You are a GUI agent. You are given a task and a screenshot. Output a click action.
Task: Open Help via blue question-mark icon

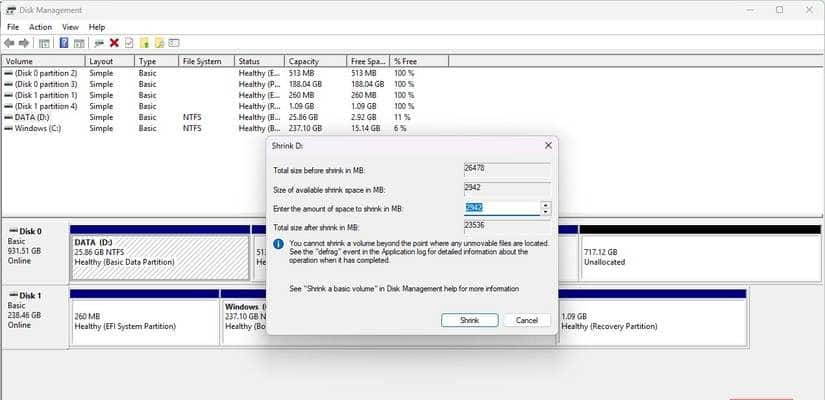64,43
